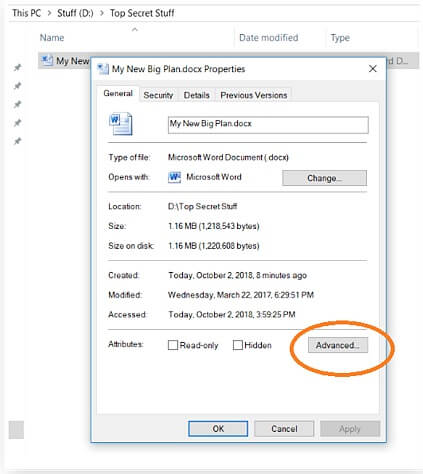
Task: Expand the breadcrumb chevron after Stuff (D:)
Action: pos(102,13)
